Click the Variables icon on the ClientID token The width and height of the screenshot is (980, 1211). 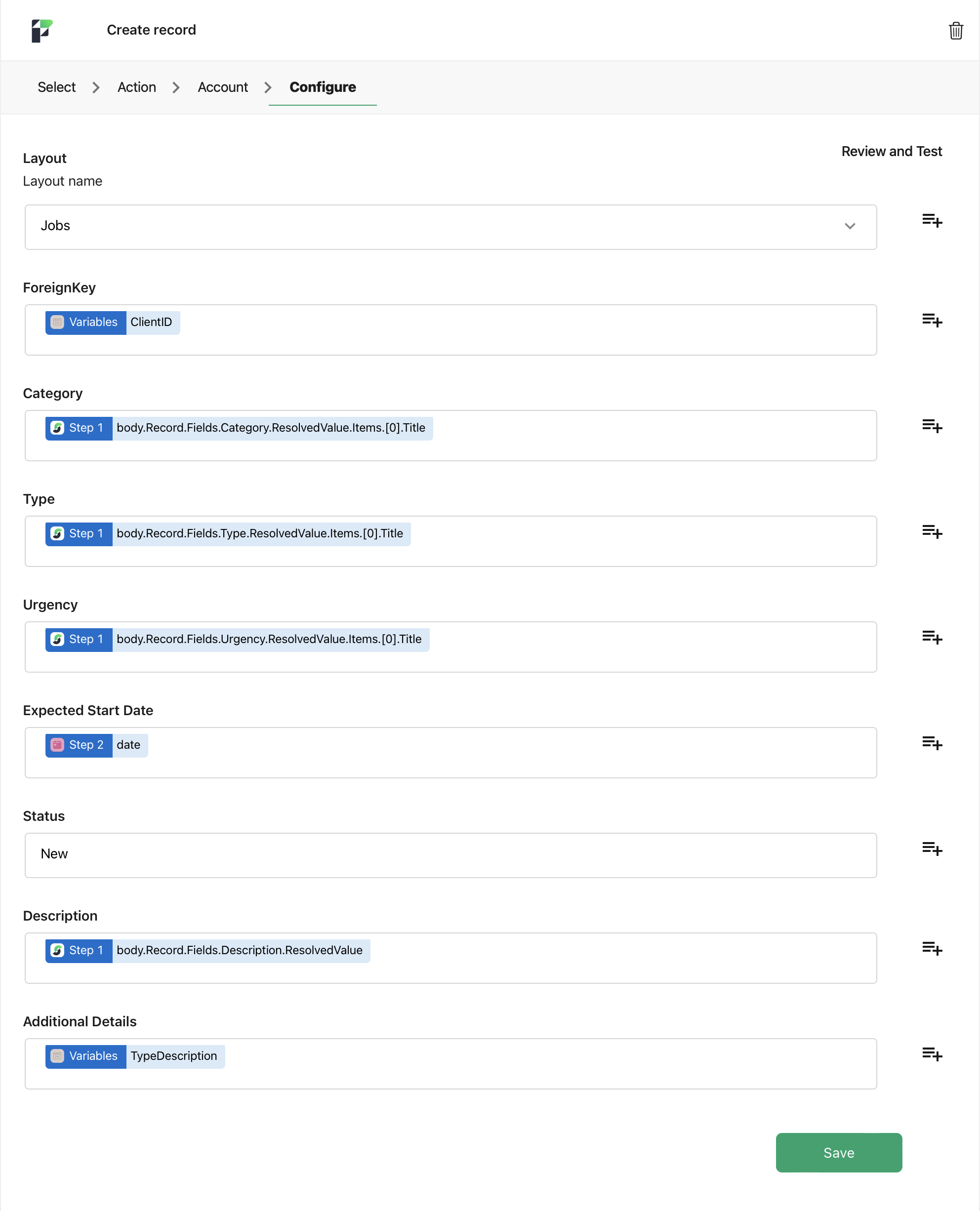[x=57, y=322]
